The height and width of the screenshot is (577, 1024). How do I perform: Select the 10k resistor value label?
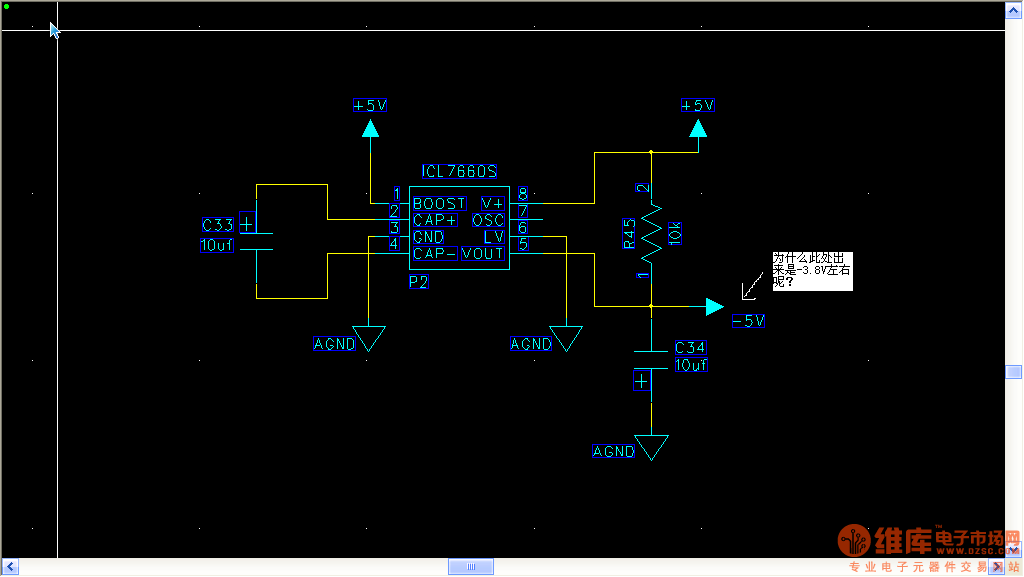pos(674,234)
